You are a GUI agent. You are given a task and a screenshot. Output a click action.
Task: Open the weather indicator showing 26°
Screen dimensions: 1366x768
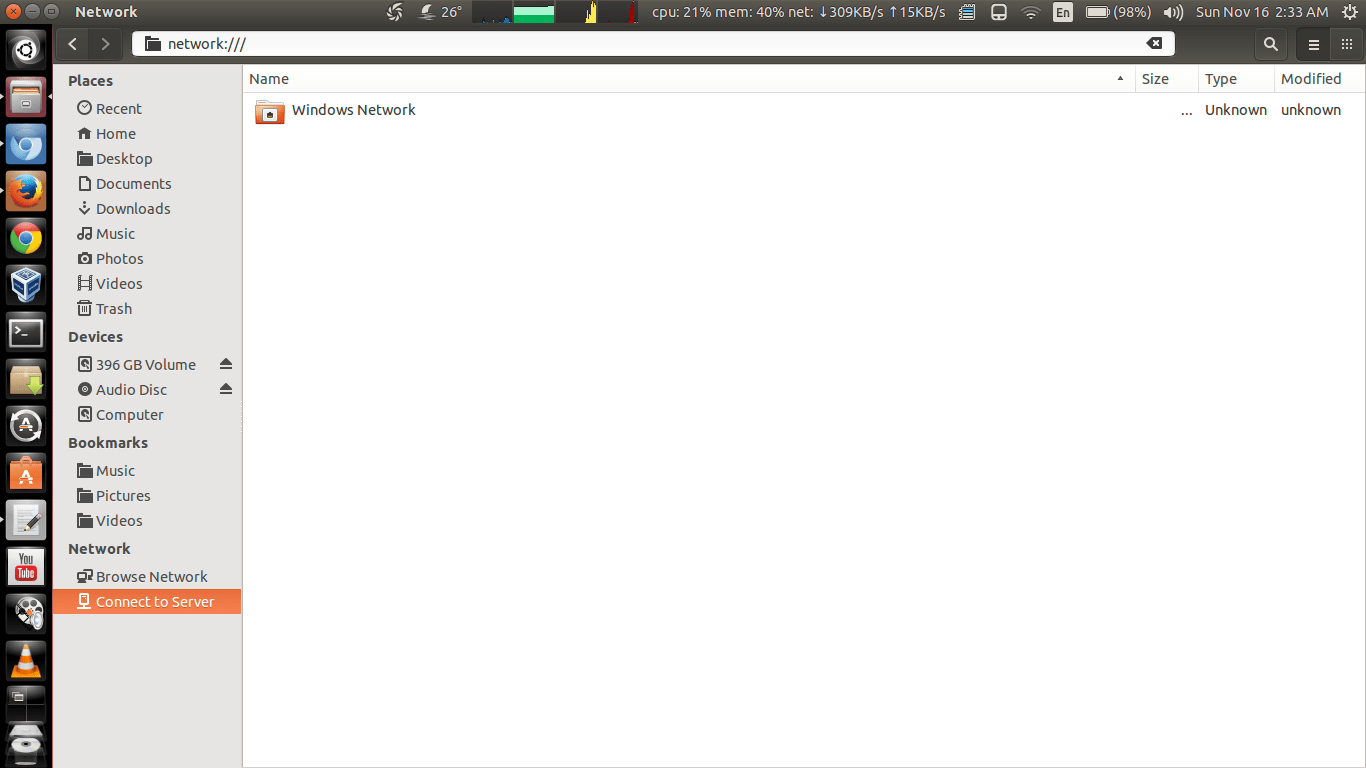click(x=441, y=12)
